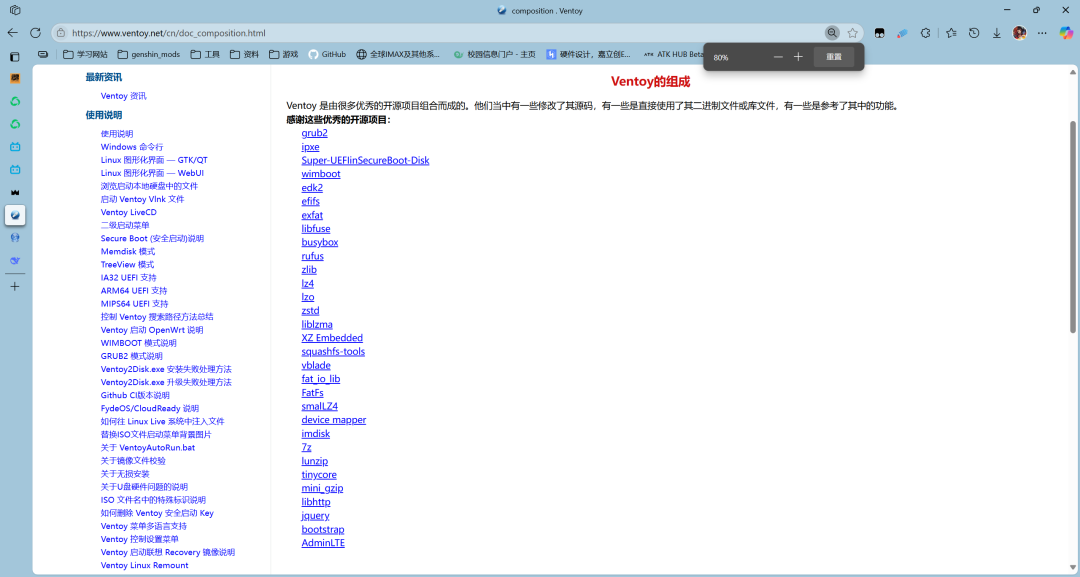Open the 学习网站 bookmark folder
Image resolution: width=1080 pixels, height=577 pixels.
click(x=85, y=54)
